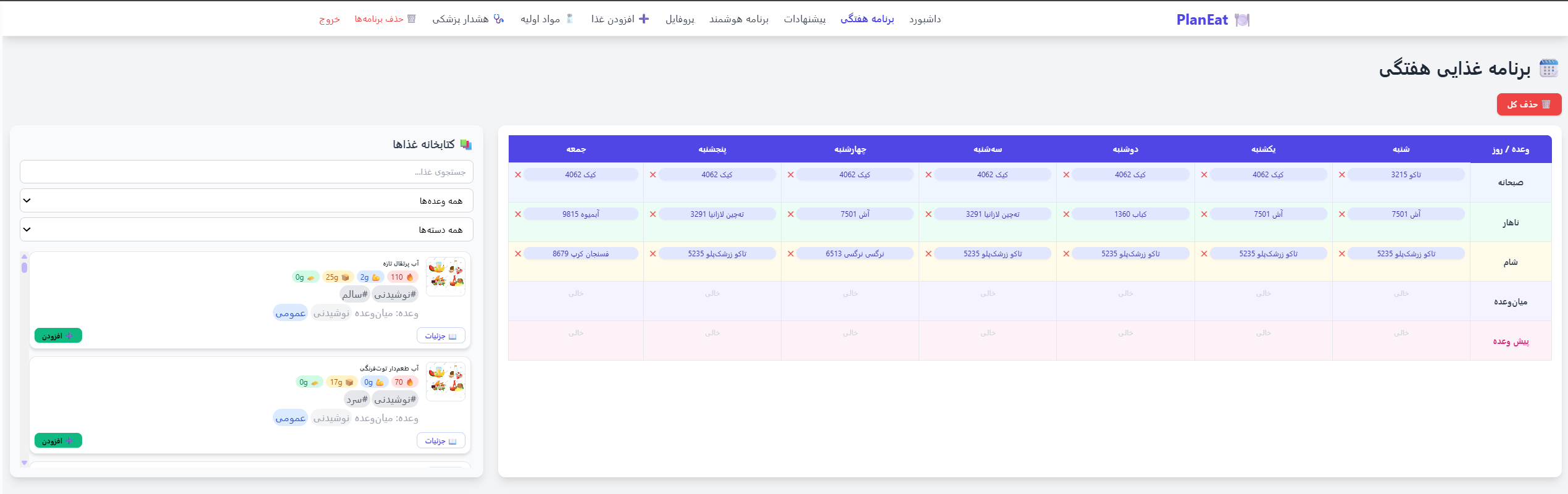Image resolution: width=1568 pixels, height=494 pixels.
Task: Open the all-meals filter dropdown
Action: click(246, 201)
